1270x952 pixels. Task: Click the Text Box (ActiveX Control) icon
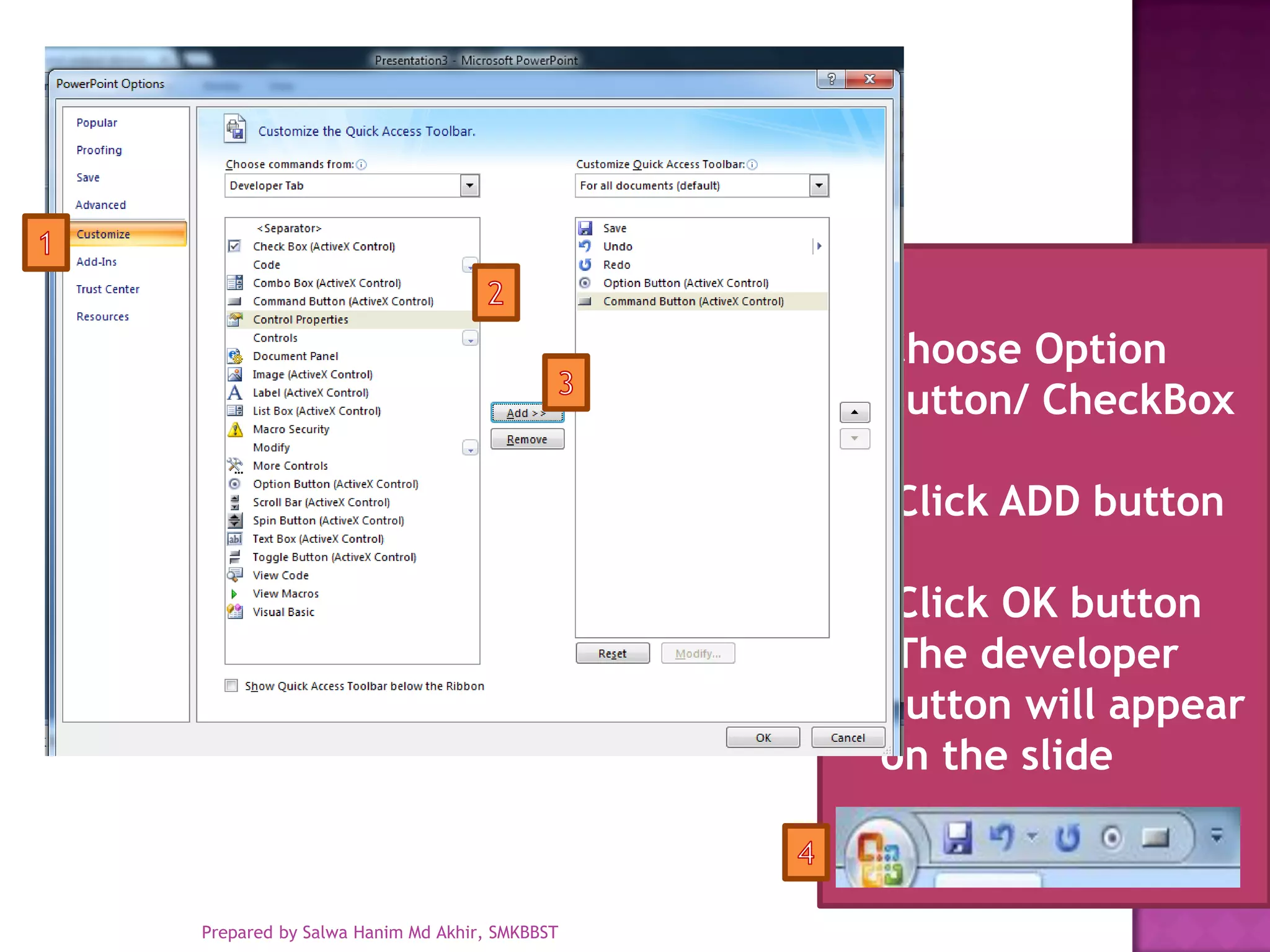point(234,539)
